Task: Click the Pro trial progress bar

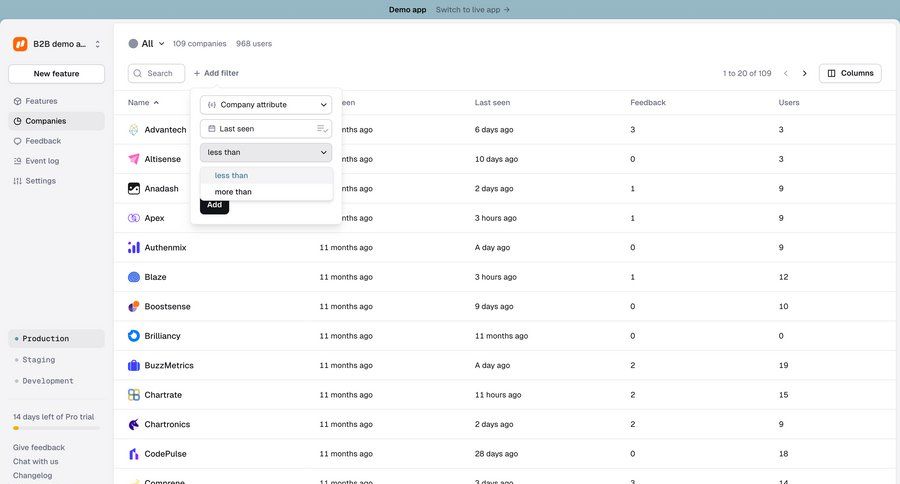Action: coord(56,428)
